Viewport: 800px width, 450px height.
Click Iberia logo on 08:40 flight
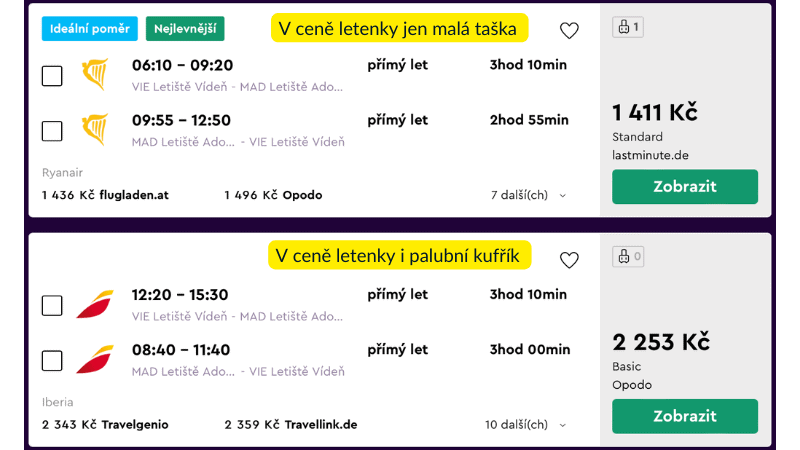point(95,359)
